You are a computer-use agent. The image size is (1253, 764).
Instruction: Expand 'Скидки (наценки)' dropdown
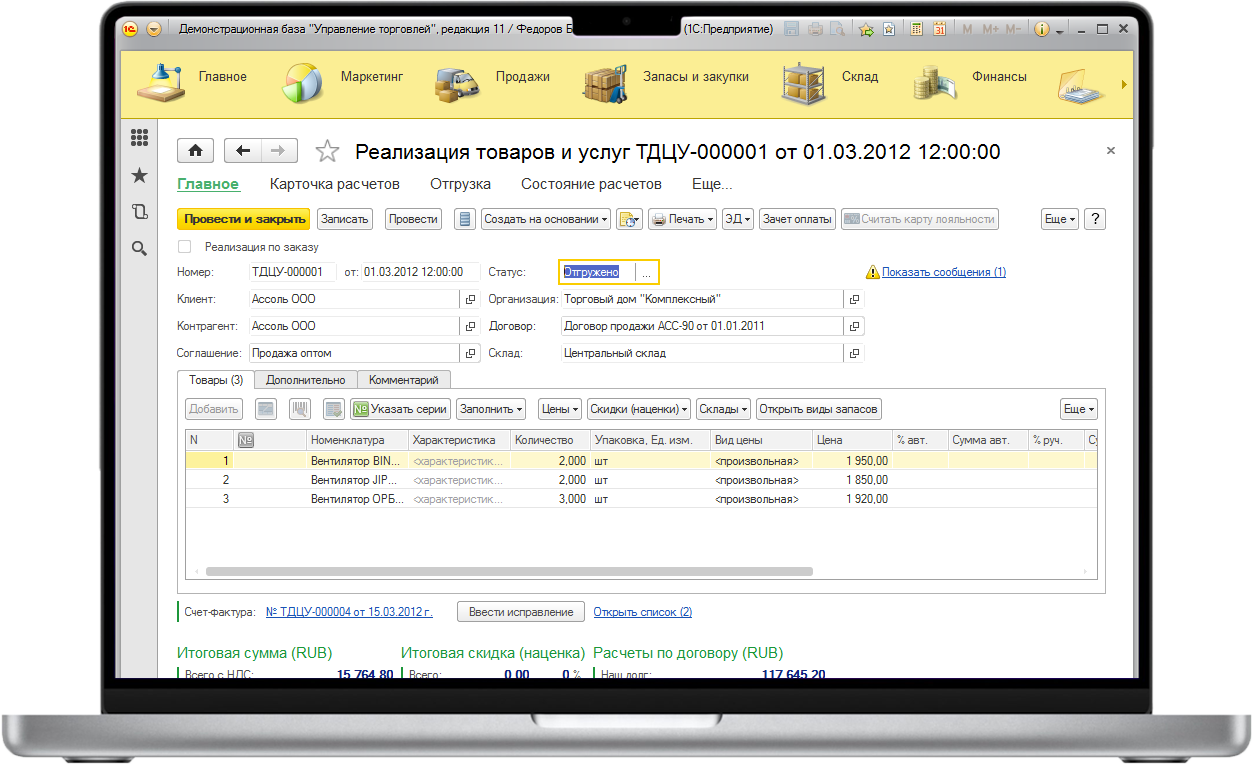pos(639,409)
